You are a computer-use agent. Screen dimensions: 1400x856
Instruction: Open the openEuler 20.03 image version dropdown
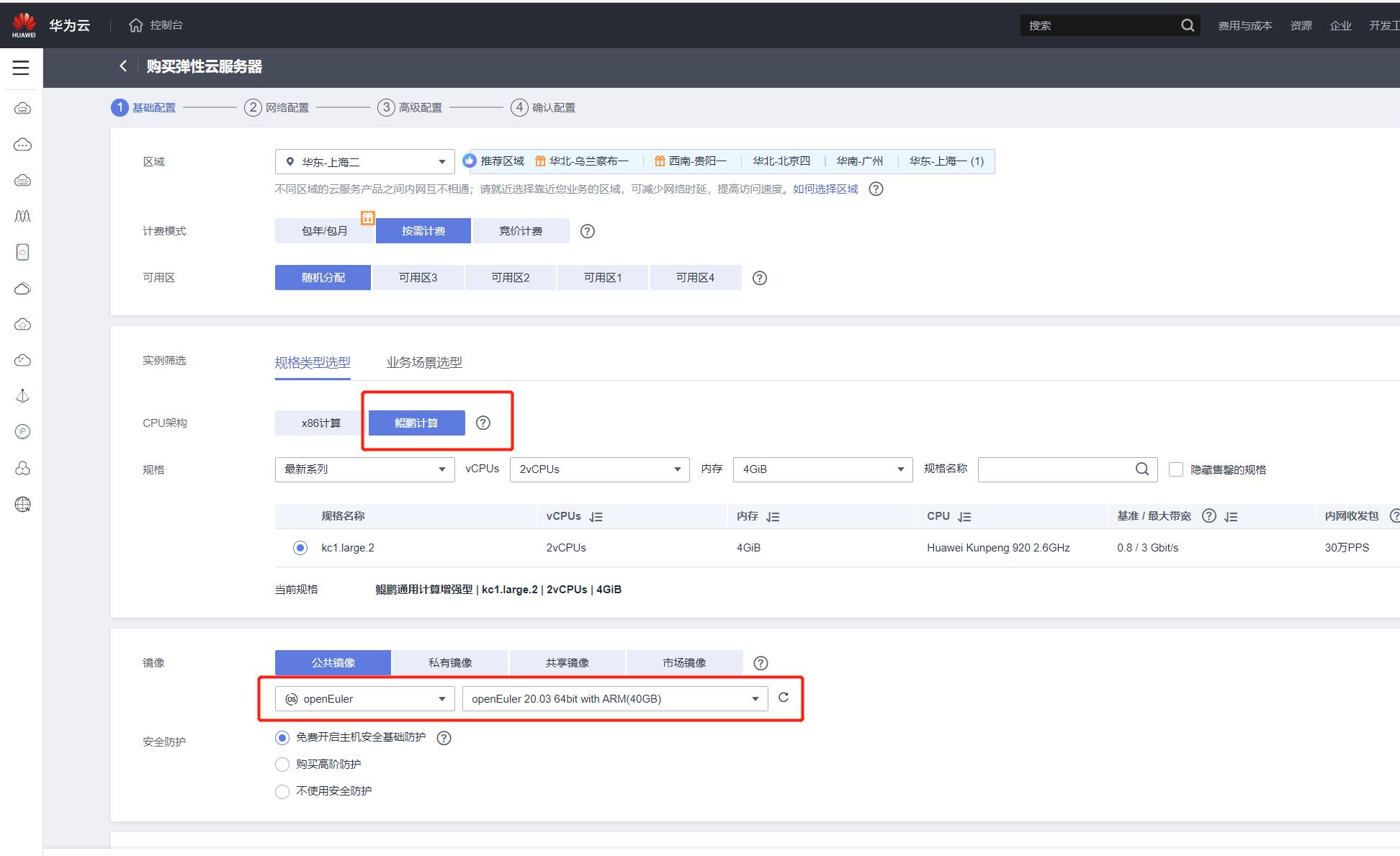[614, 699]
